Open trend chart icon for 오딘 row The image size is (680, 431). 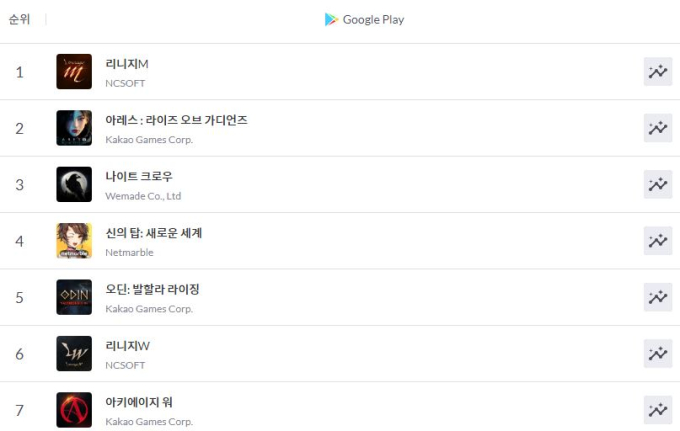pos(657,297)
